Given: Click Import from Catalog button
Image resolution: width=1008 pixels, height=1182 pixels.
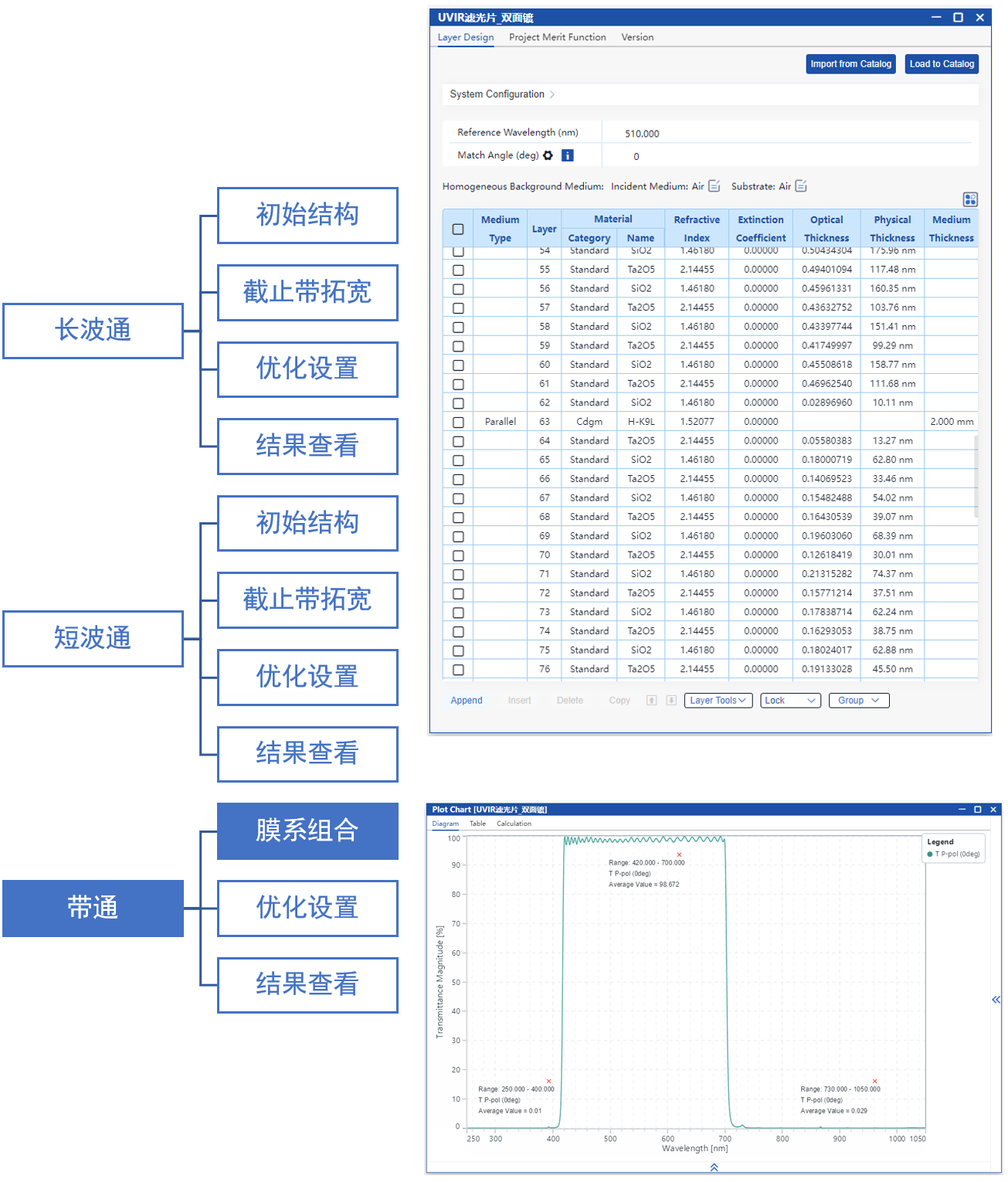Looking at the screenshot, I should click(x=850, y=64).
